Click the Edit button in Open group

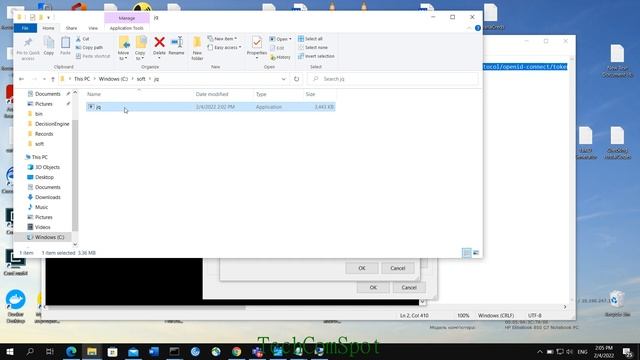tap(277, 48)
